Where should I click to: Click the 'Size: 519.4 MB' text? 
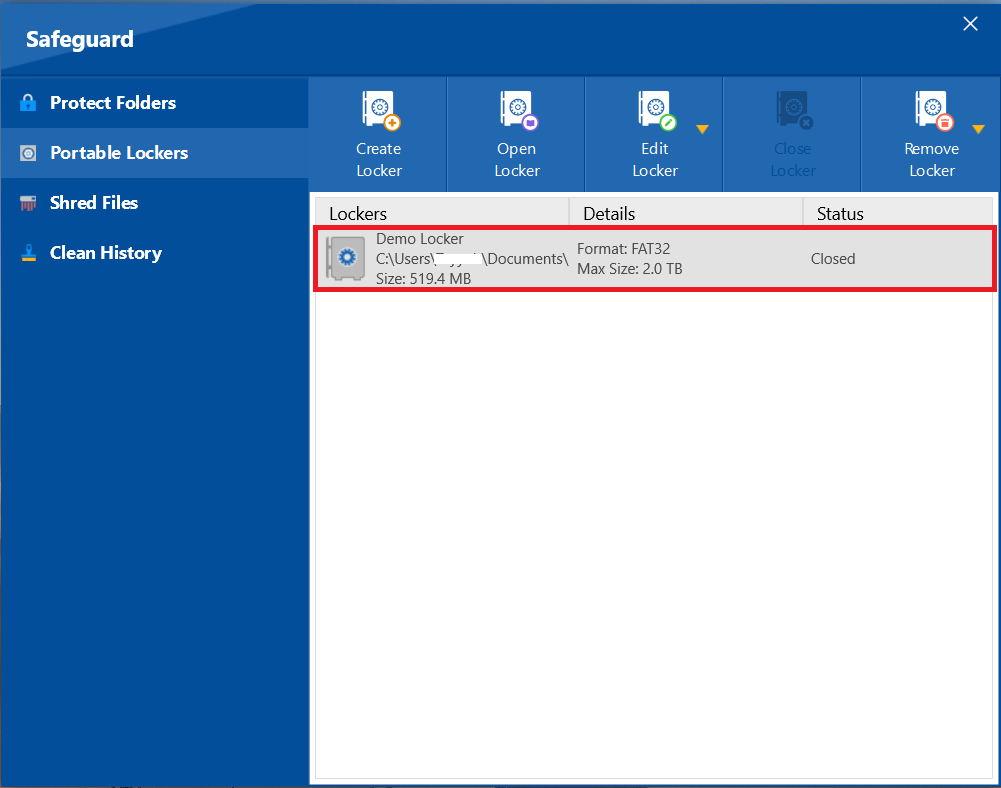(x=423, y=279)
